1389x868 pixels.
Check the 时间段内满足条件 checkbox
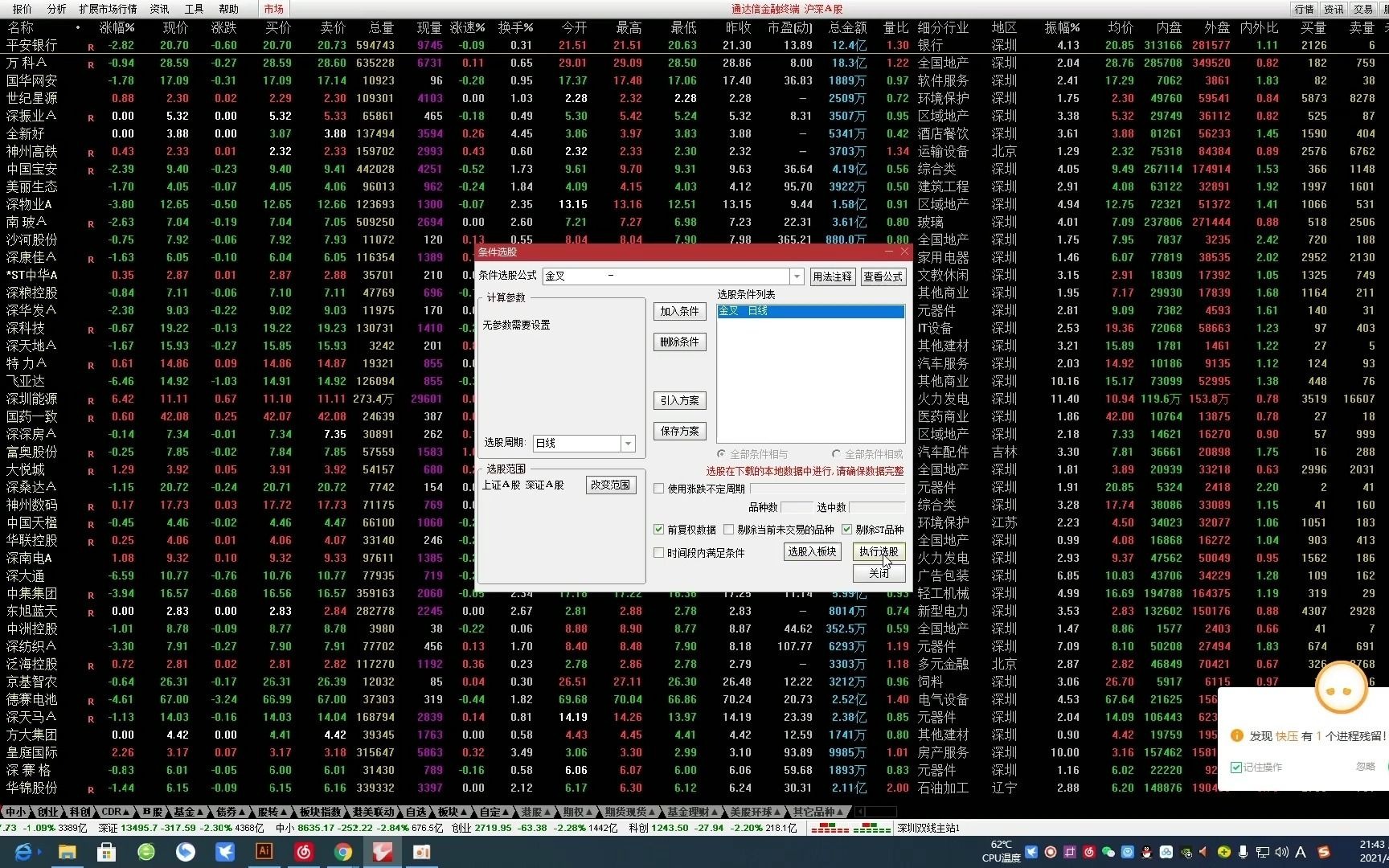(x=658, y=552)
